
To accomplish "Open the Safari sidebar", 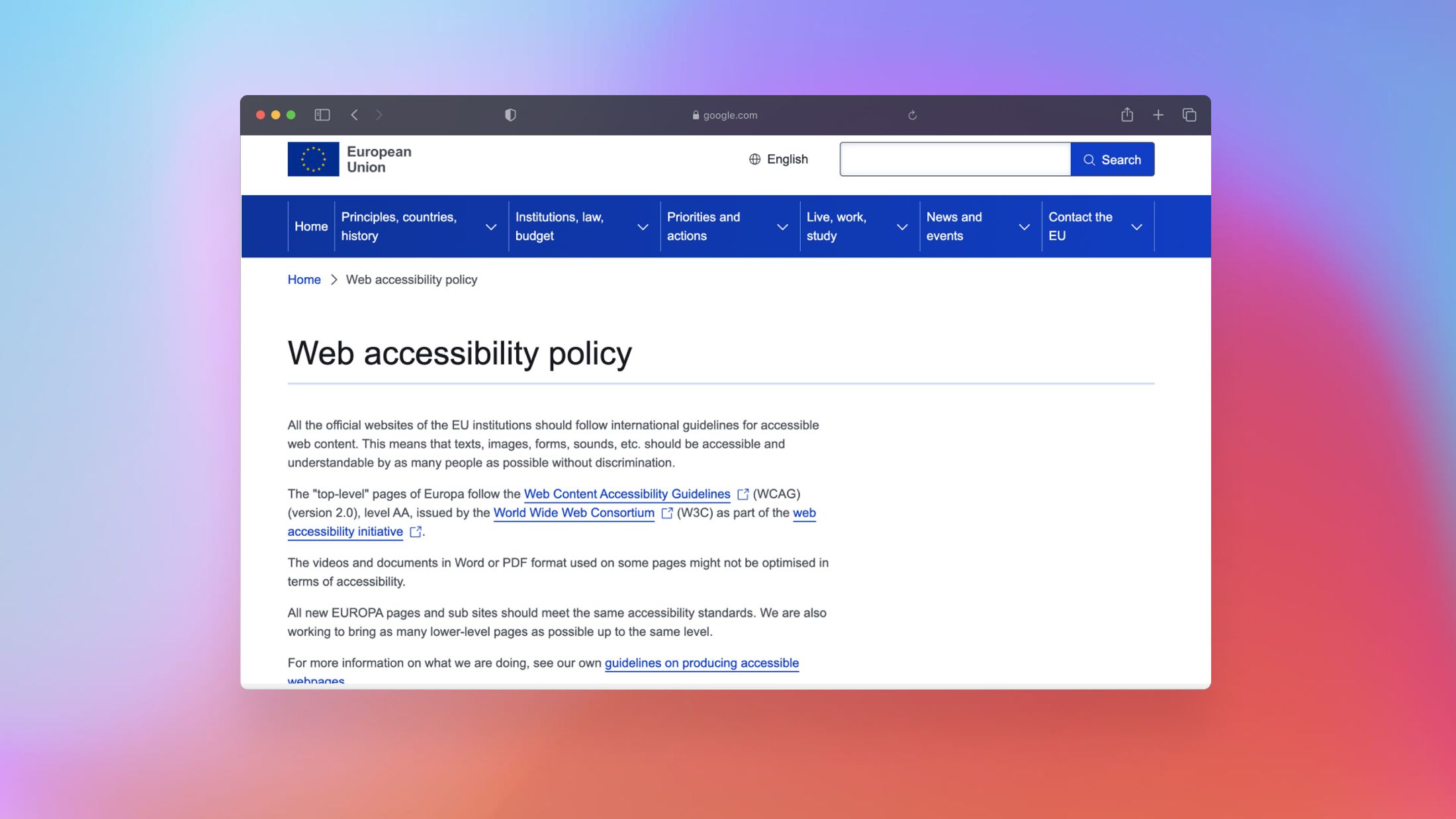I will 322,114.
